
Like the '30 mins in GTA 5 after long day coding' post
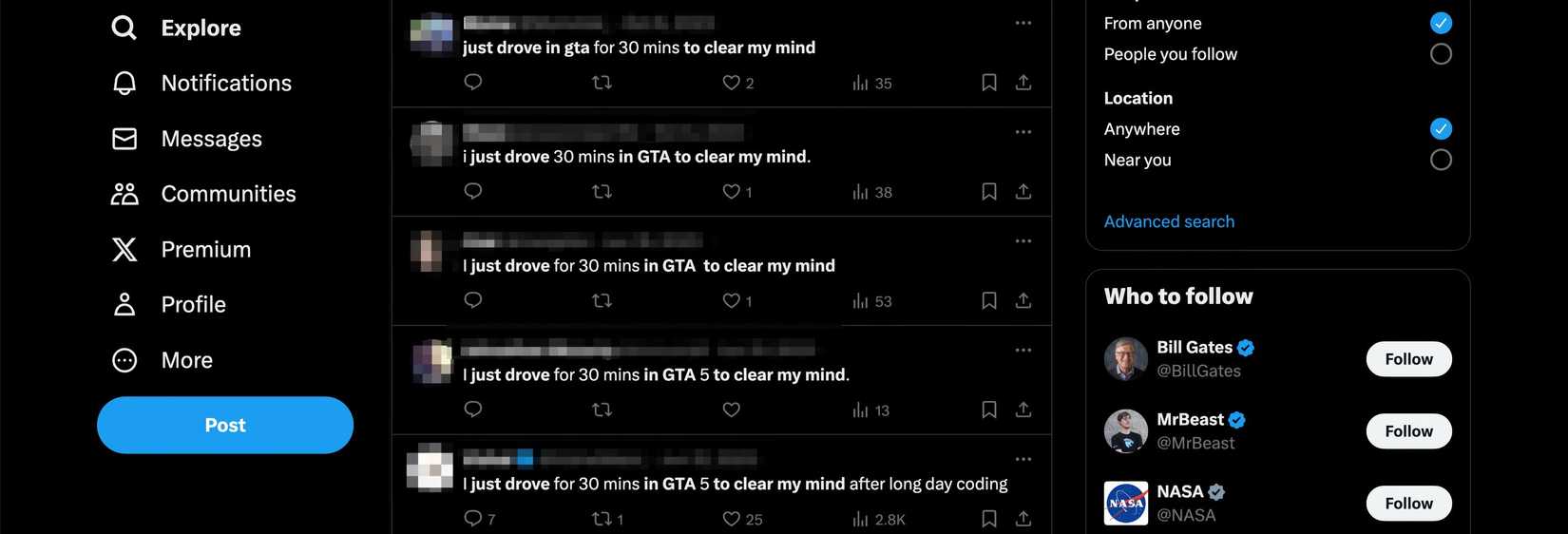731,519
